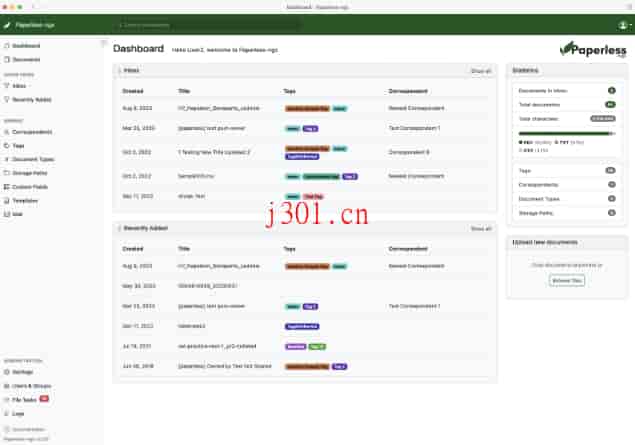635x445 pixels.
Task: Open the Inbox saved view
Action: [20, 86]
